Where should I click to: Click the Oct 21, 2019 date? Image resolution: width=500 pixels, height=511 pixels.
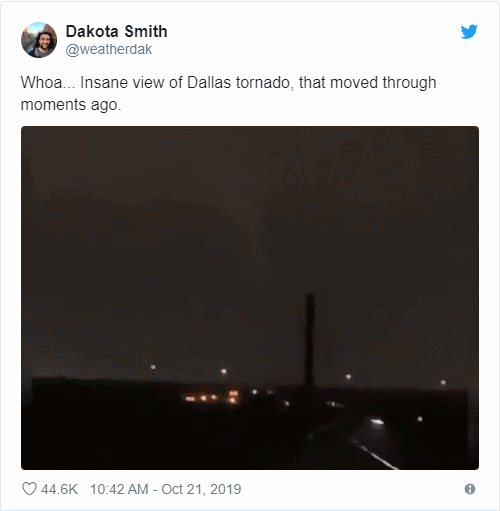pyautogui.click(x=201, y=489)
